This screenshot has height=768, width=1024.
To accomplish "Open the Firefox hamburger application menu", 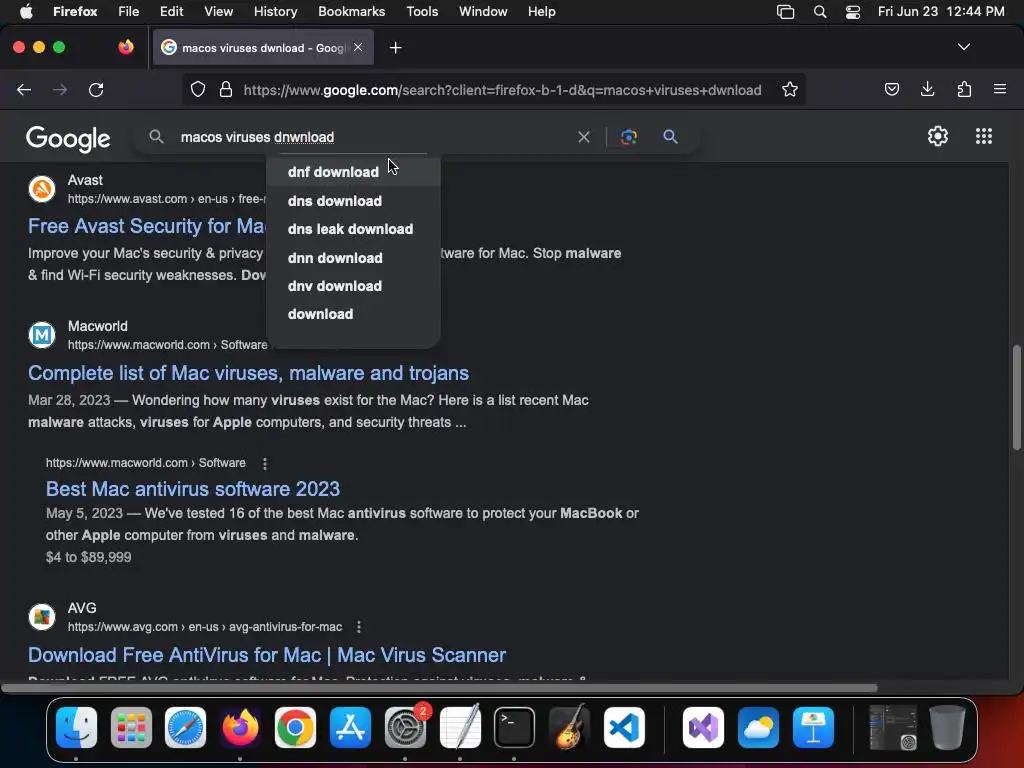I will pyautogui.click(x=999, y=89).
